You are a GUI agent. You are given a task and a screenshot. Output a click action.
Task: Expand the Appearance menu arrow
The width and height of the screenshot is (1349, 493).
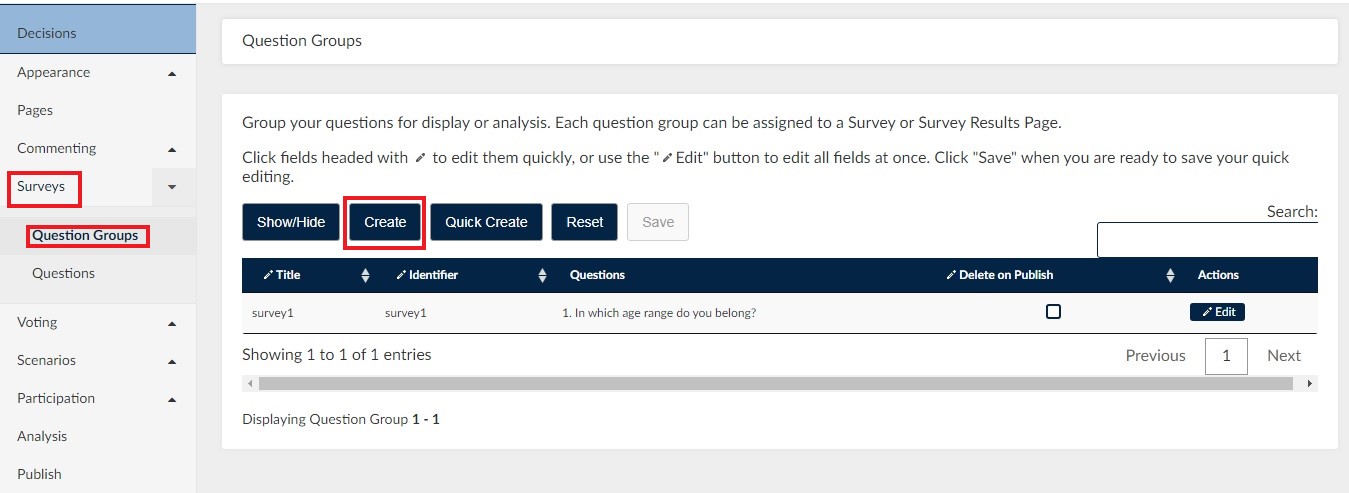[172, 73]
